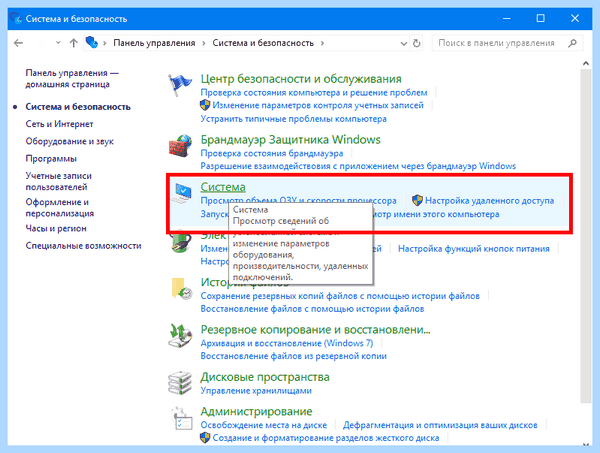Screen dimensions: 600x453
Task: Go to the Сеть и Интернет category
Action: 59,124
